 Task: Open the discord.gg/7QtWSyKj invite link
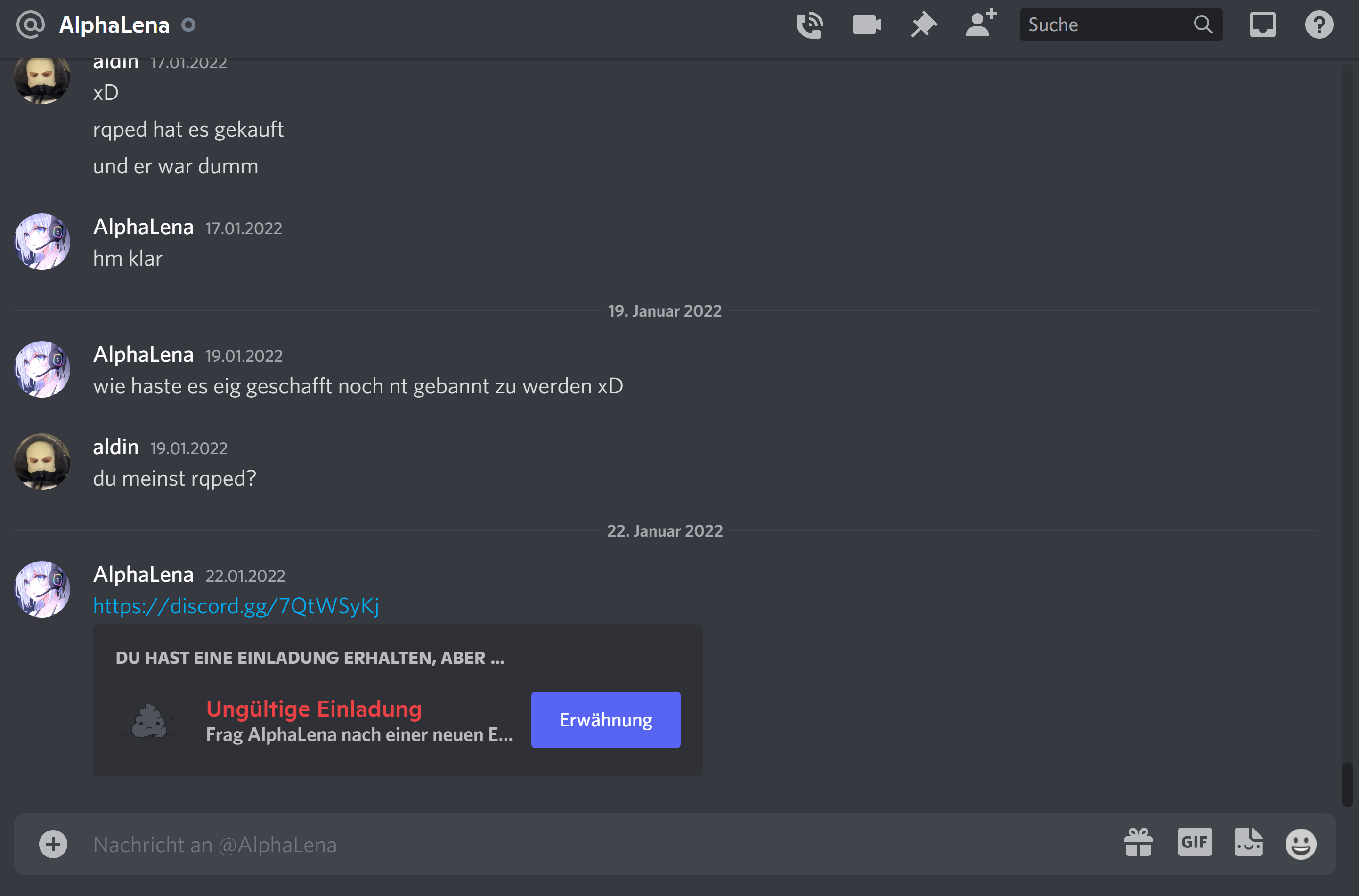236,606
